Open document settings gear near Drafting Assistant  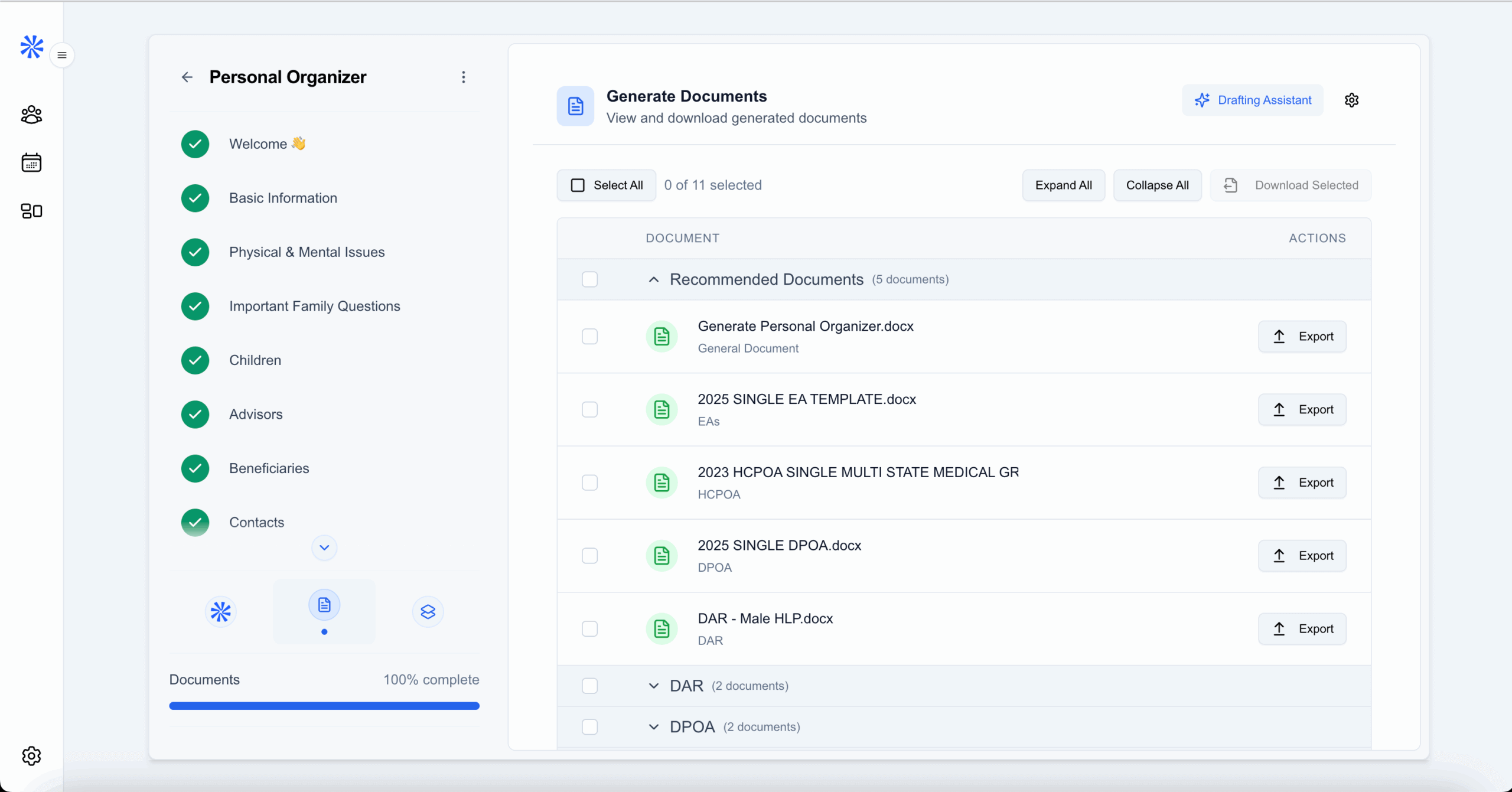pyautogui.click(x=1351, y=100)
